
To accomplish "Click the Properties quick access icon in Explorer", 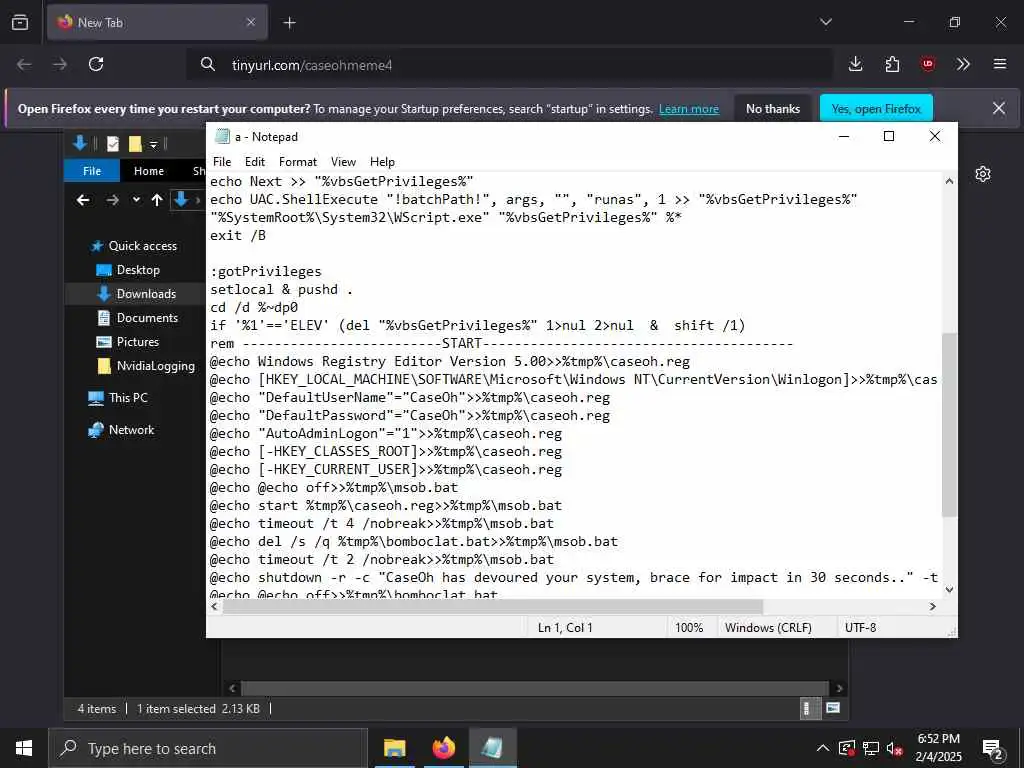I will pyautogui.click(x=113, y=144).
